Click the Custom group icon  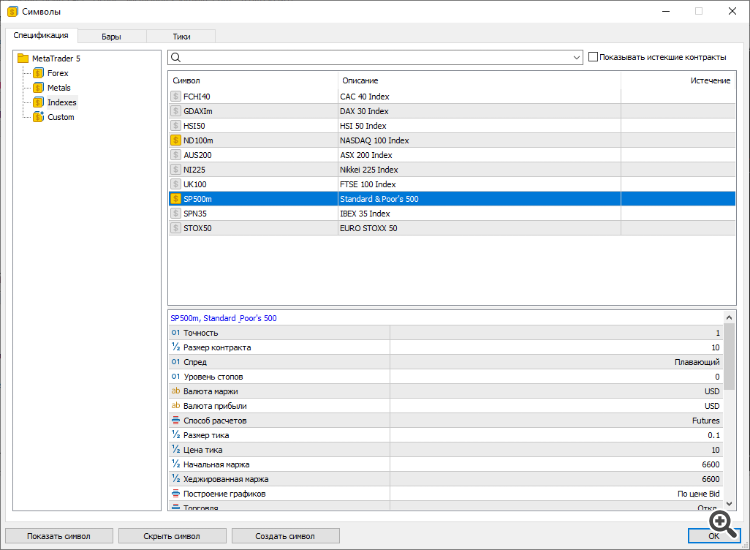pyautogui.click(x=38, y=117)
